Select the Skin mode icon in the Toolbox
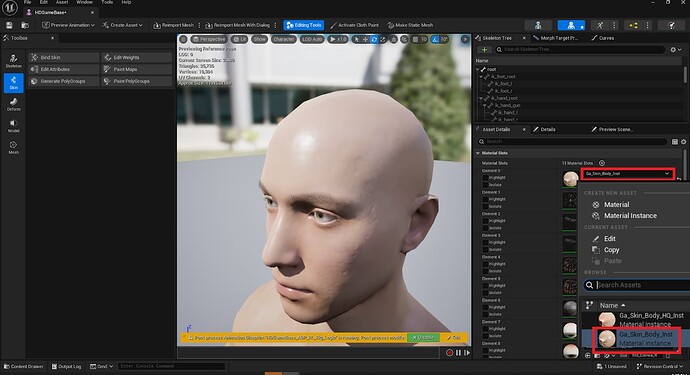 (x=14, y=83)
